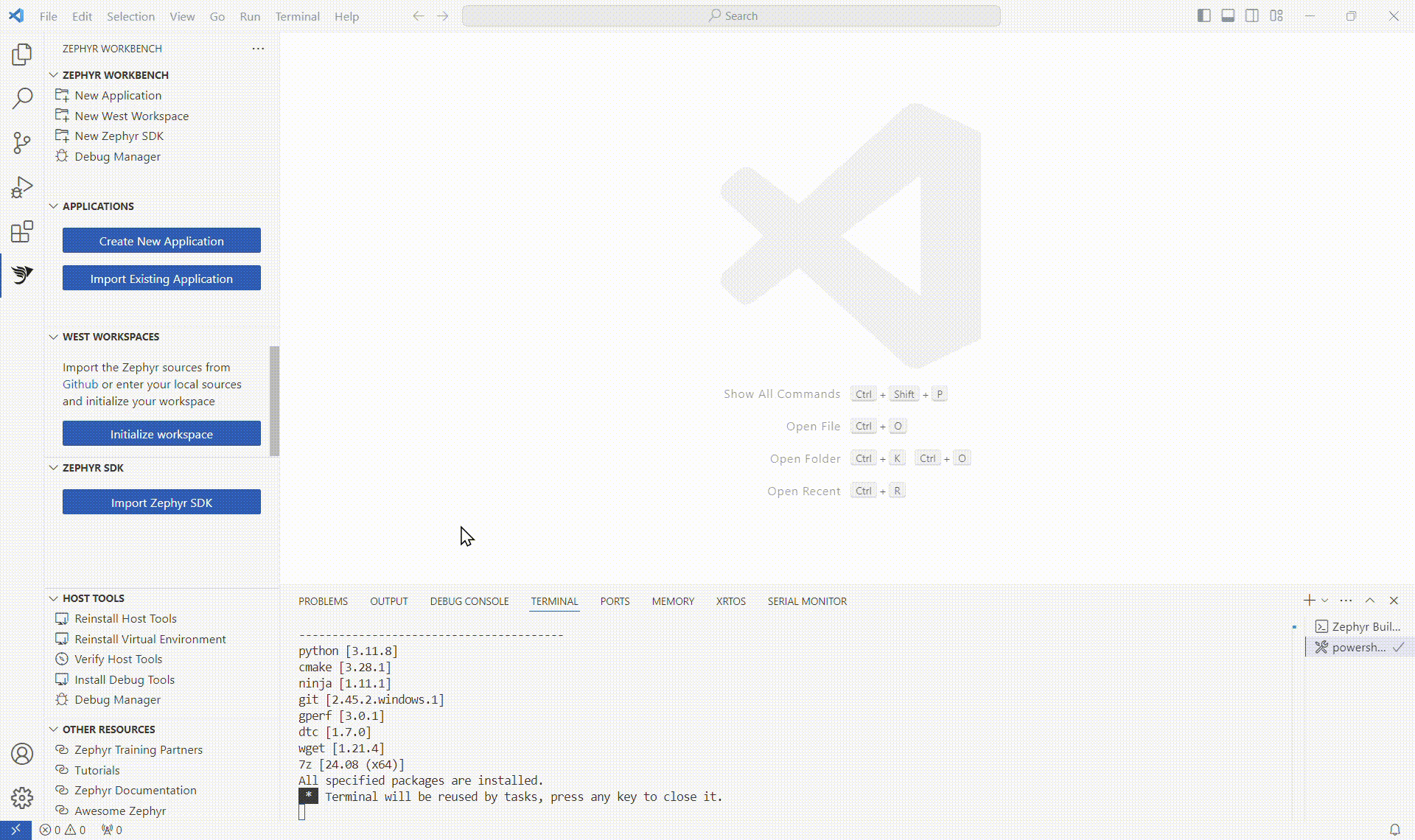Click the Initialize workspace button
The height and width of the screenshot is (840, 1415).
tap(161, 433)
